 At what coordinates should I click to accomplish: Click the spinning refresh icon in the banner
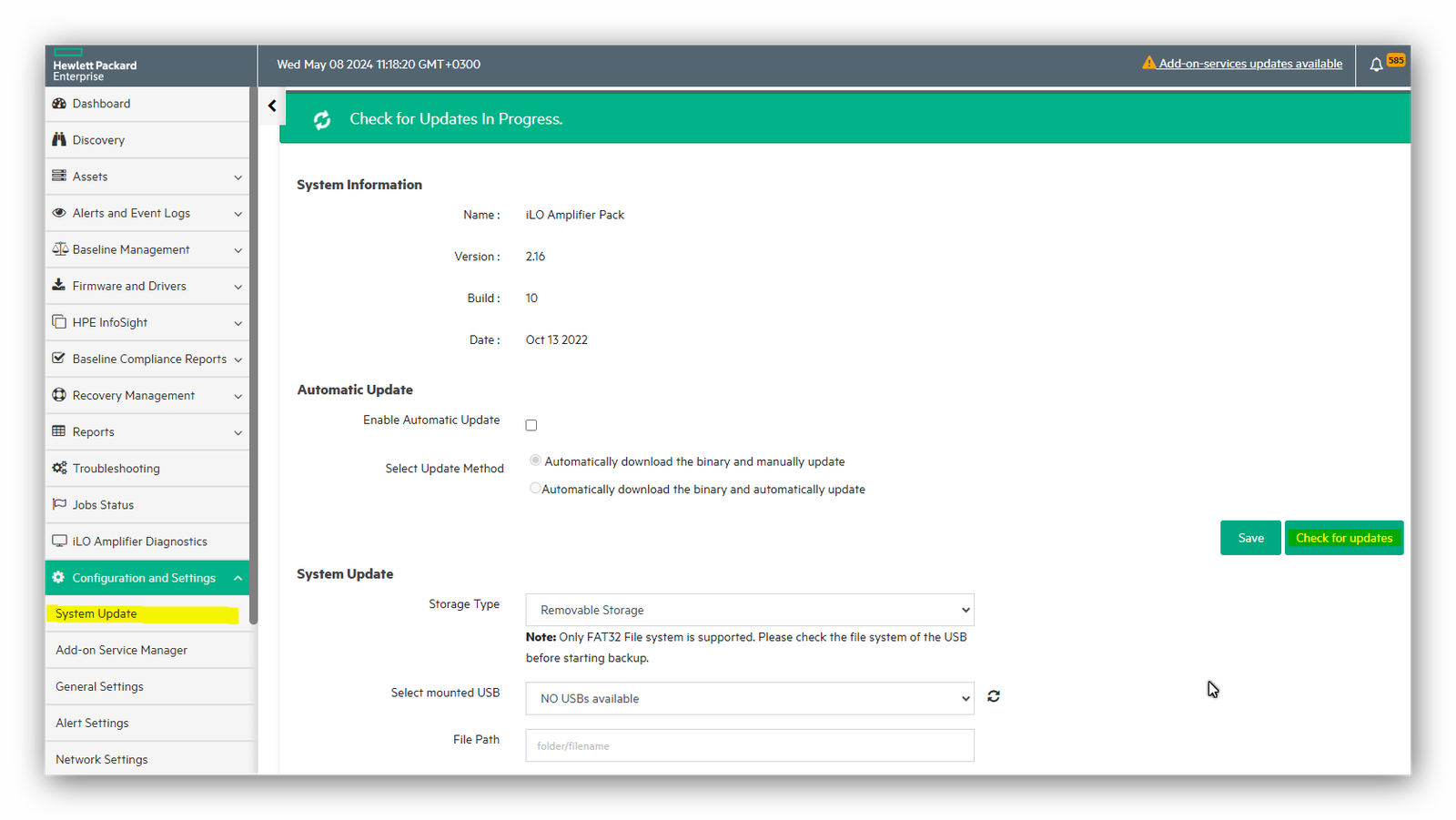[x=322, y=119]
